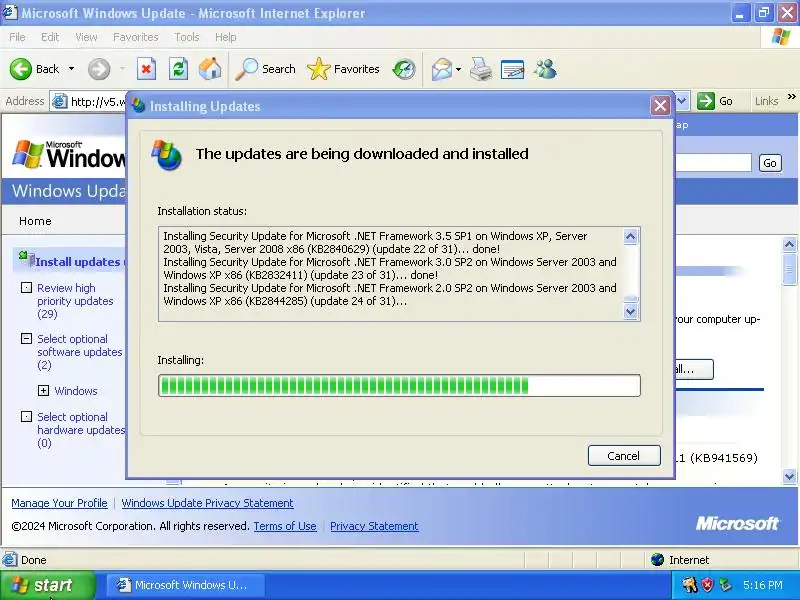Open the Terms of Use link
This screenshot has width=800, height=600.
point(285,526)
